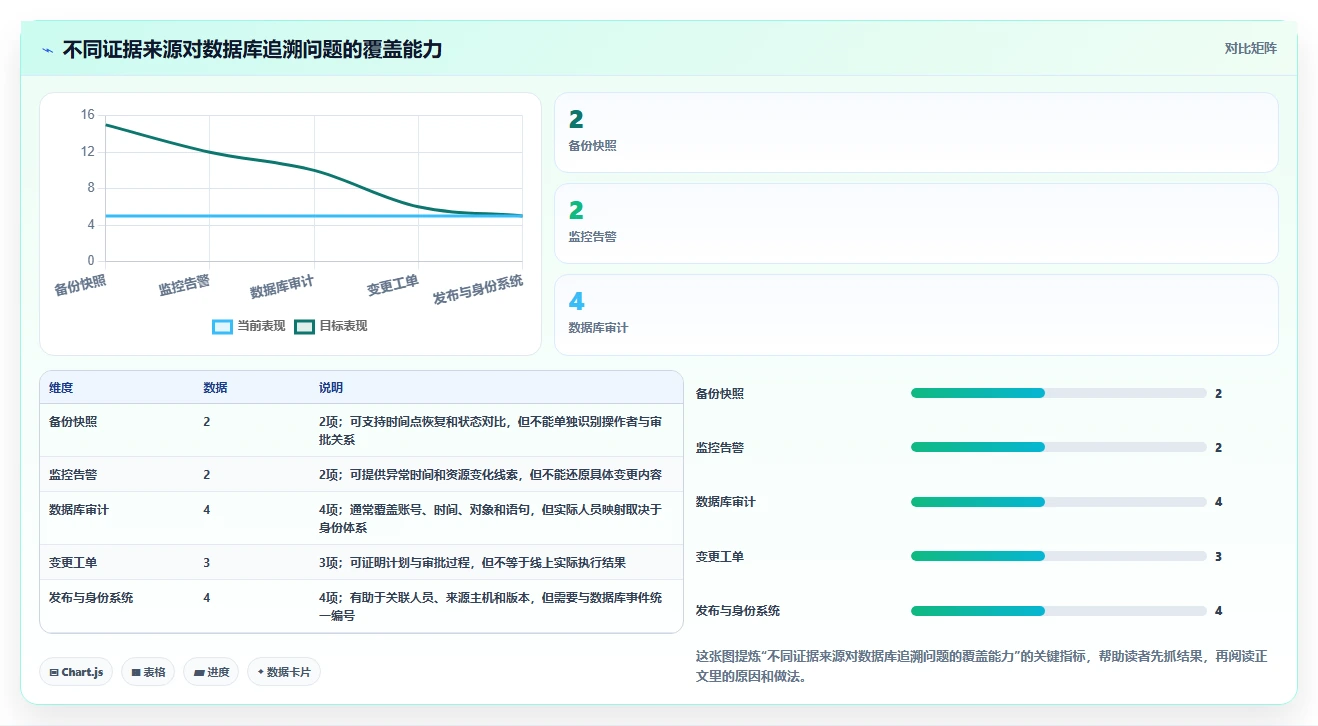
Task: Click the 数据库审计 progress bar
Action: pos(1058,502)
